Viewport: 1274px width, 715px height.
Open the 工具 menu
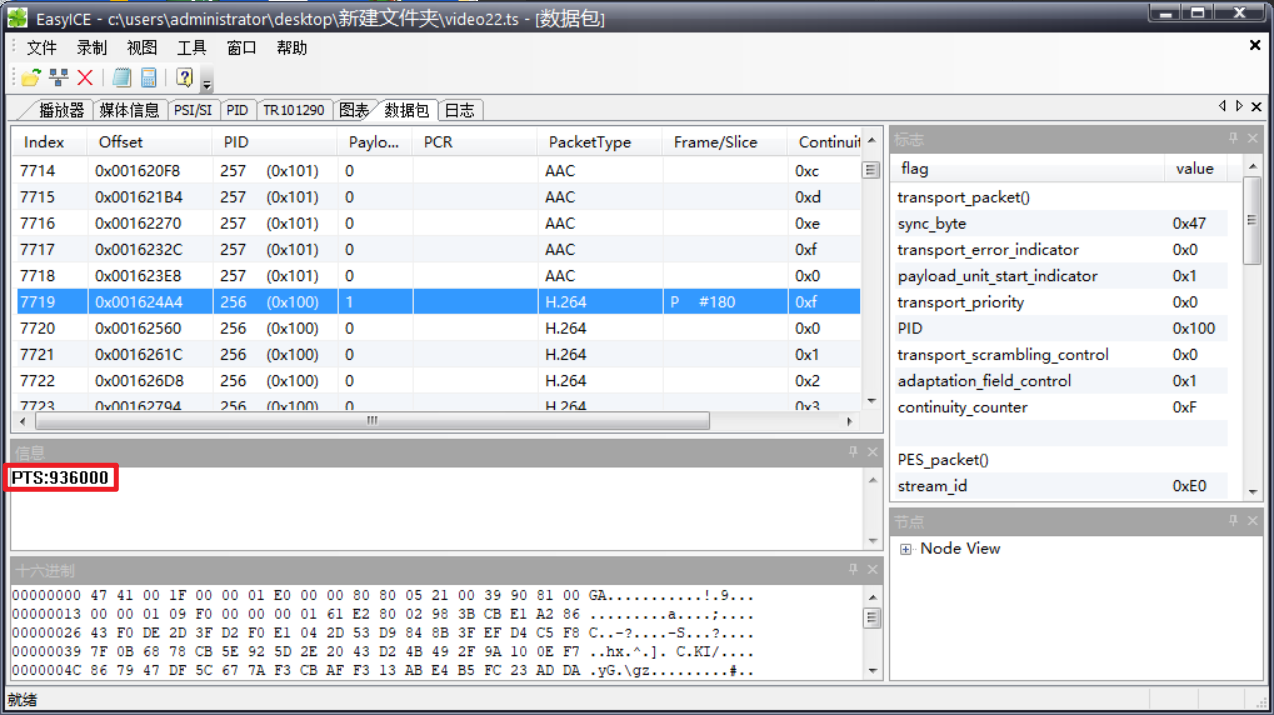192,48
